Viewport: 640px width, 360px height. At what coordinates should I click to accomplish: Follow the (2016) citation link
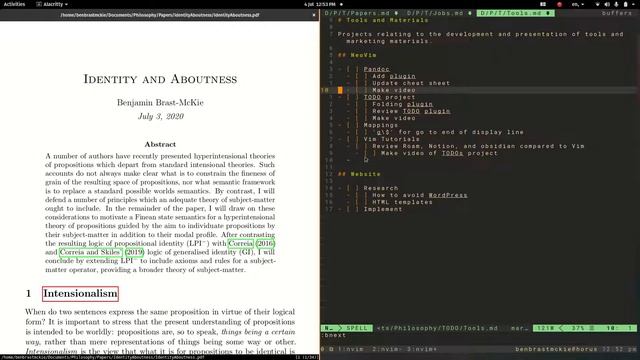tap(265, 243)
